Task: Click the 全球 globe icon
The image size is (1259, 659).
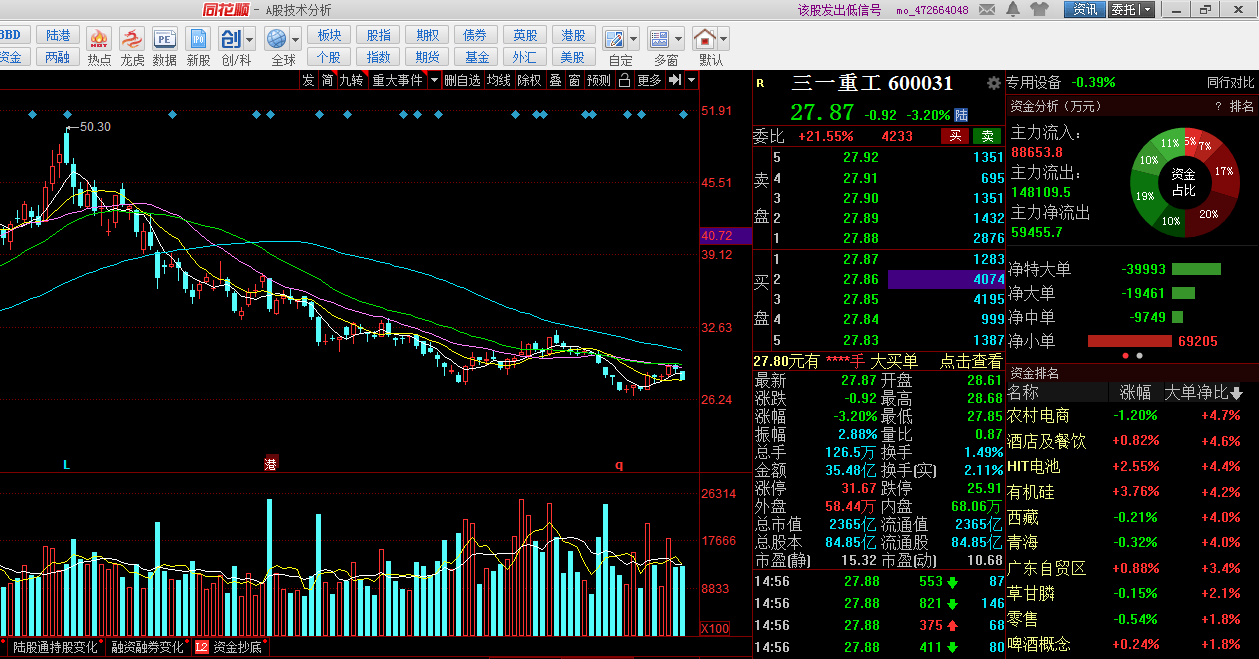Action: coord(277,40)
